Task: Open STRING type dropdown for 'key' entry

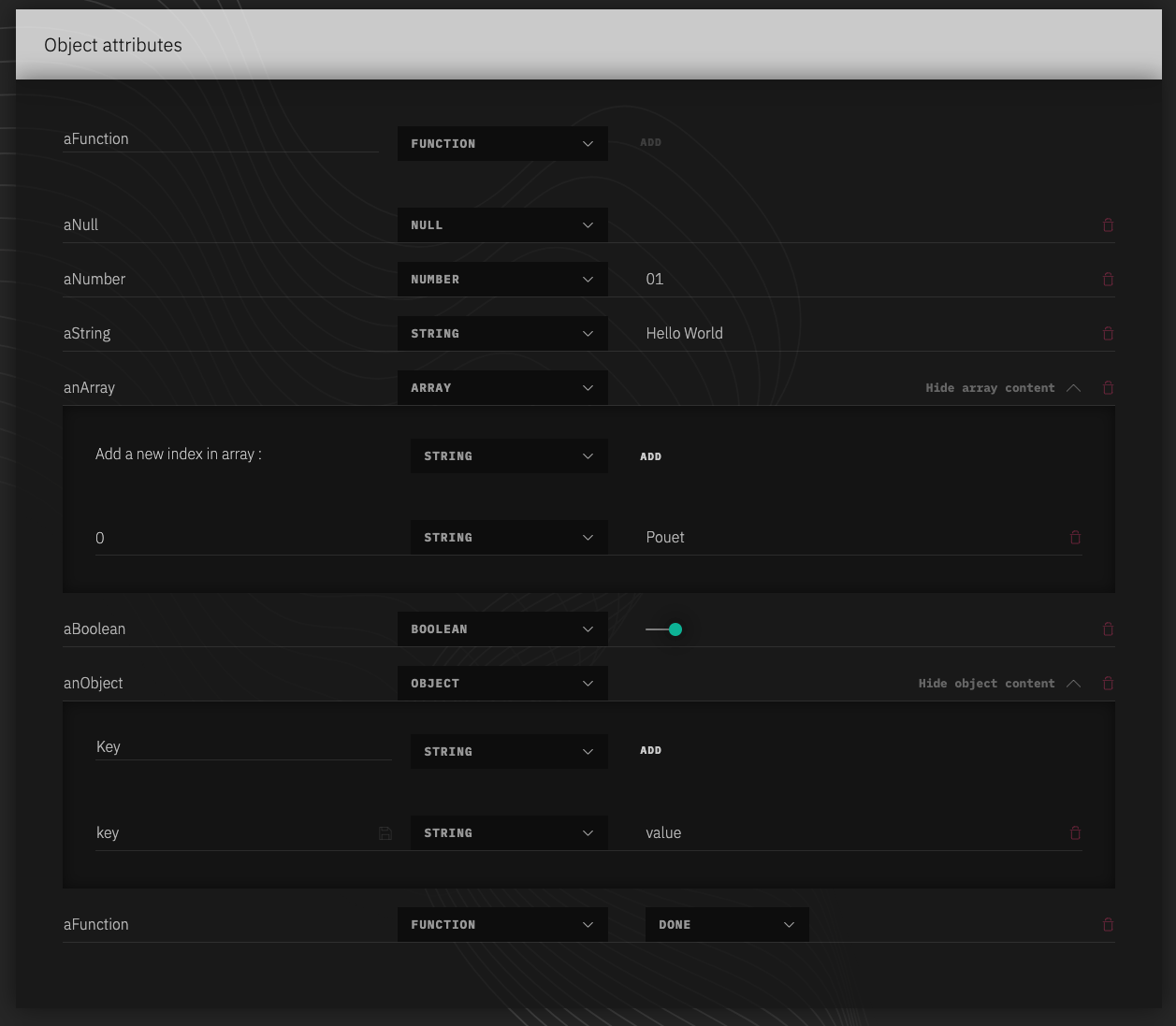Action: pos(509,832)
